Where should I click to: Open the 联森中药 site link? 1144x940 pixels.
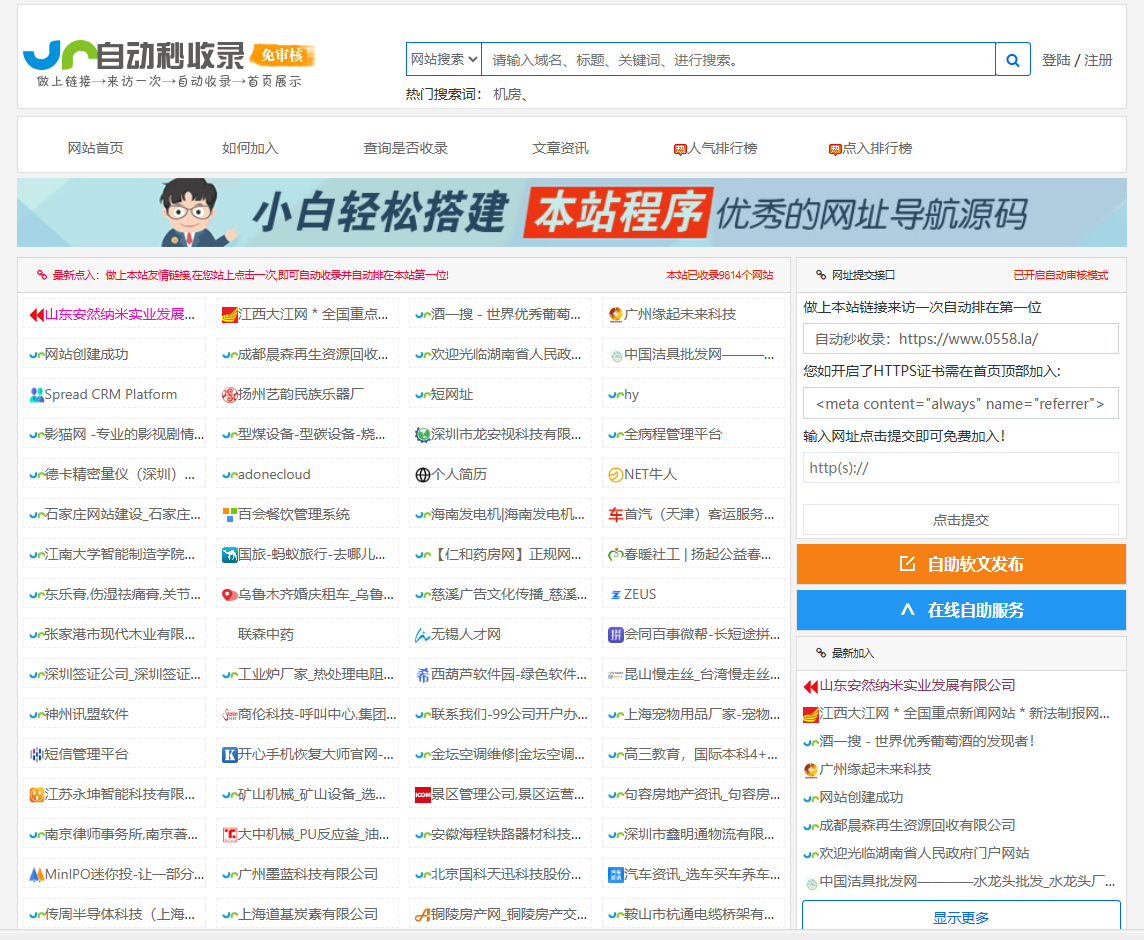pyautogui.click(x=266, y=635)
